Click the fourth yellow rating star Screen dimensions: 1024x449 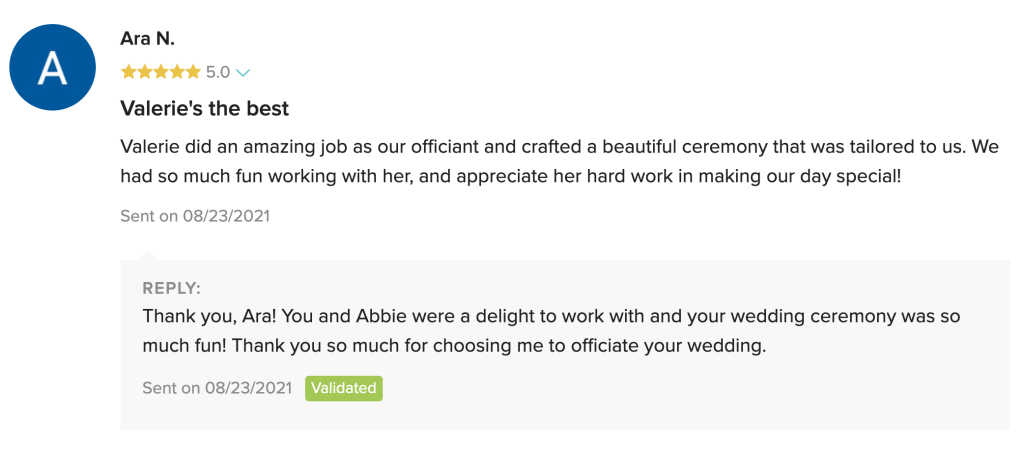point(177,72)
